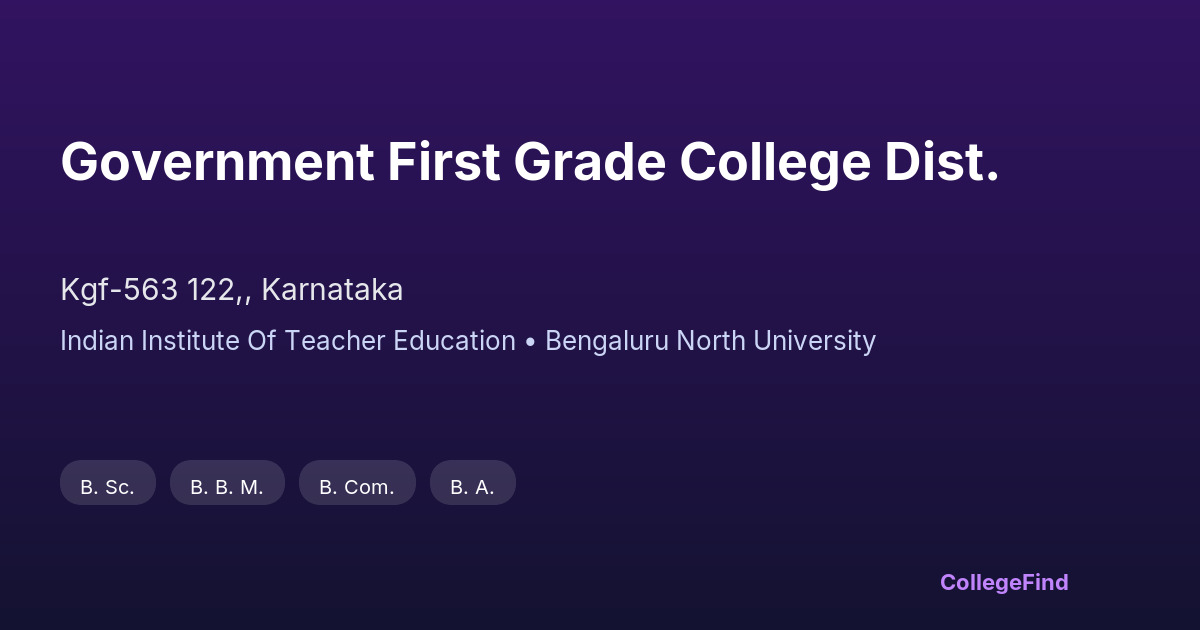Open the CollegeFind brand logo
The width and height of the screenshot is (1200, 630).
(x=1004, y=582)
